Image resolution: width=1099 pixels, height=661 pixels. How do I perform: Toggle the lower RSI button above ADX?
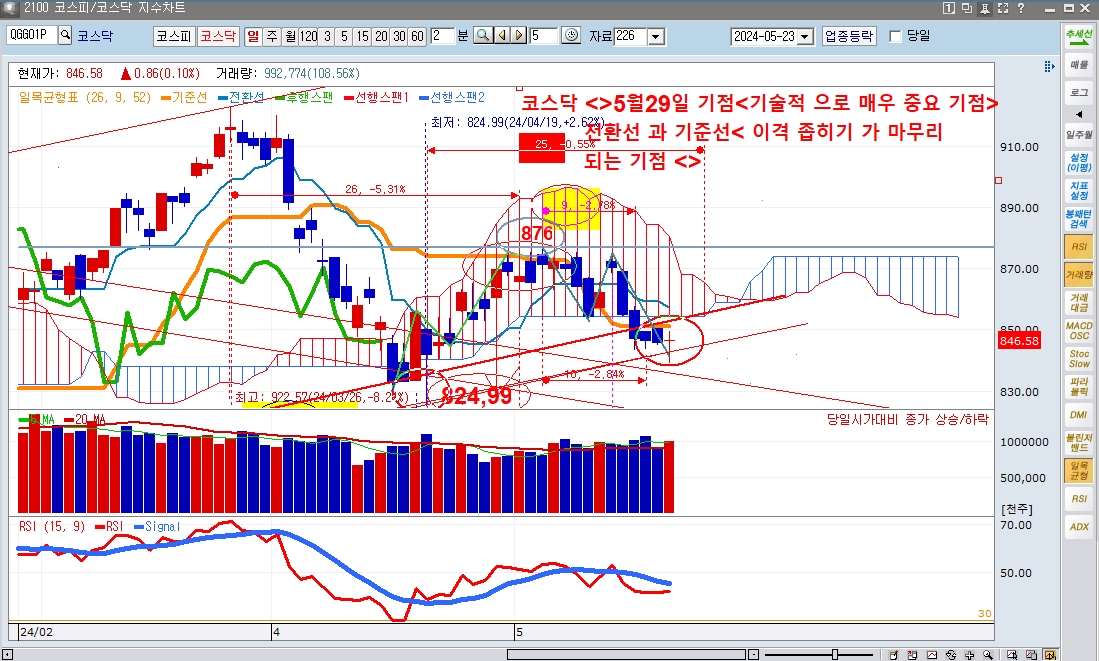click(x=1079, y=499)
